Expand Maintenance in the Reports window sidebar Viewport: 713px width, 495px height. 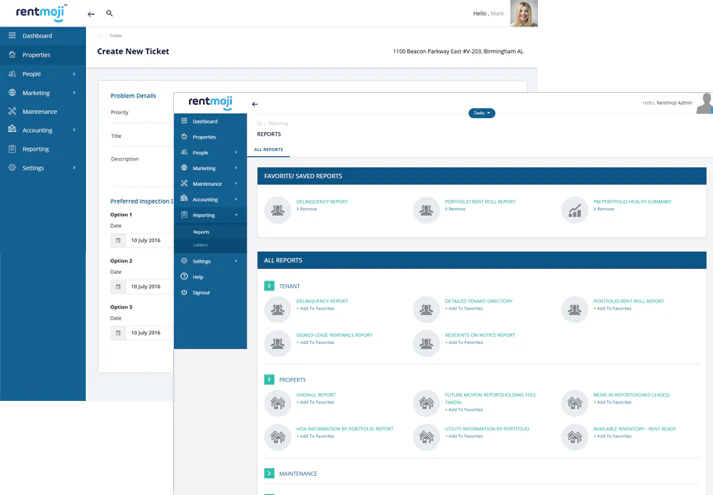236,184
